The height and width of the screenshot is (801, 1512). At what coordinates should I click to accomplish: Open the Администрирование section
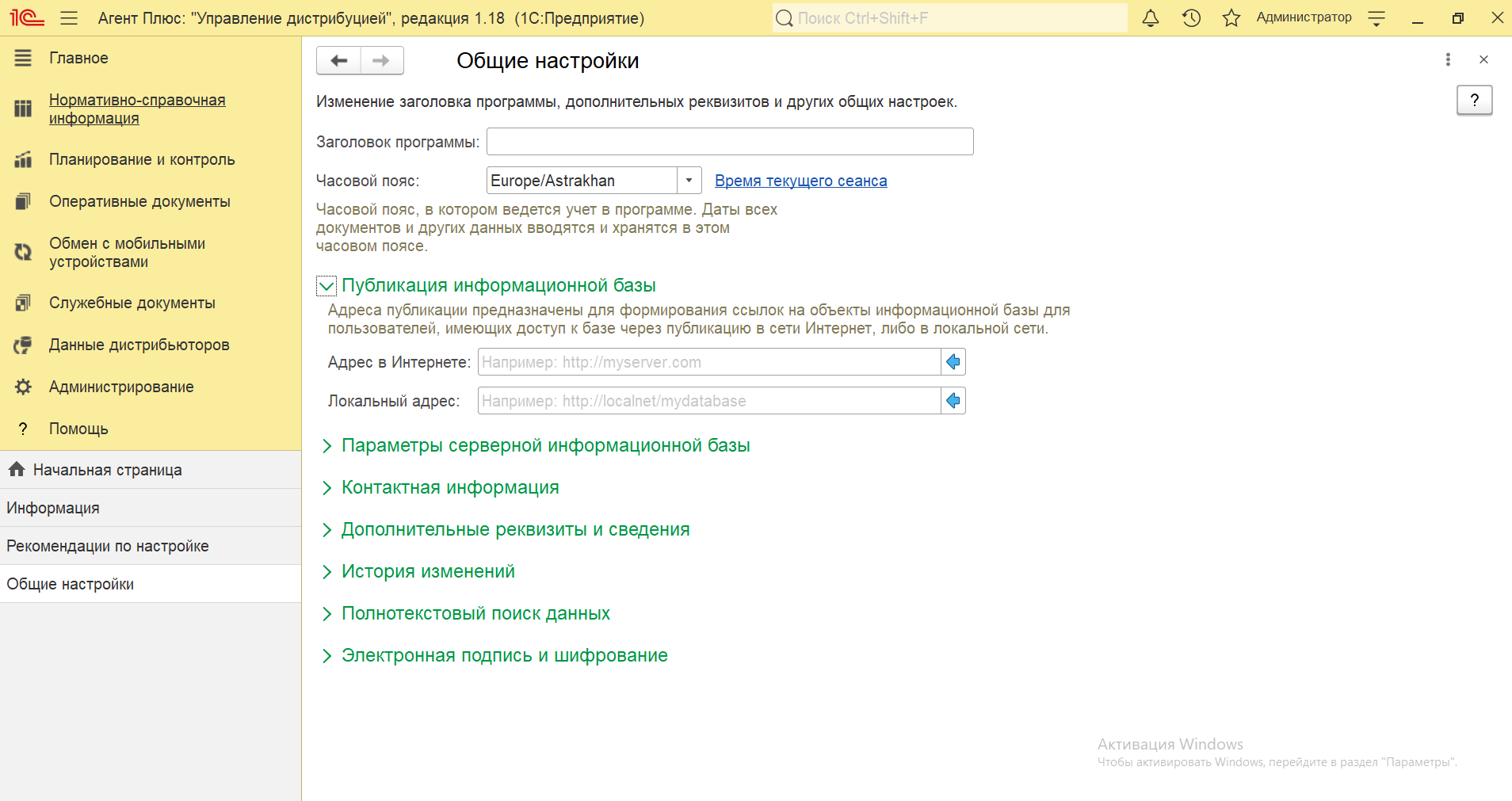pyautogui.click(x=121, y=387)
